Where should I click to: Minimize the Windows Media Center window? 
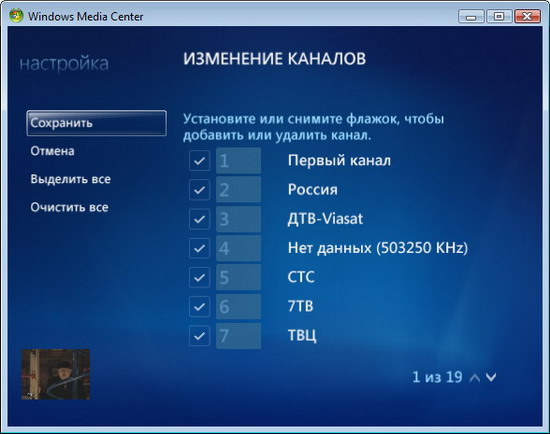coord(471,16)
